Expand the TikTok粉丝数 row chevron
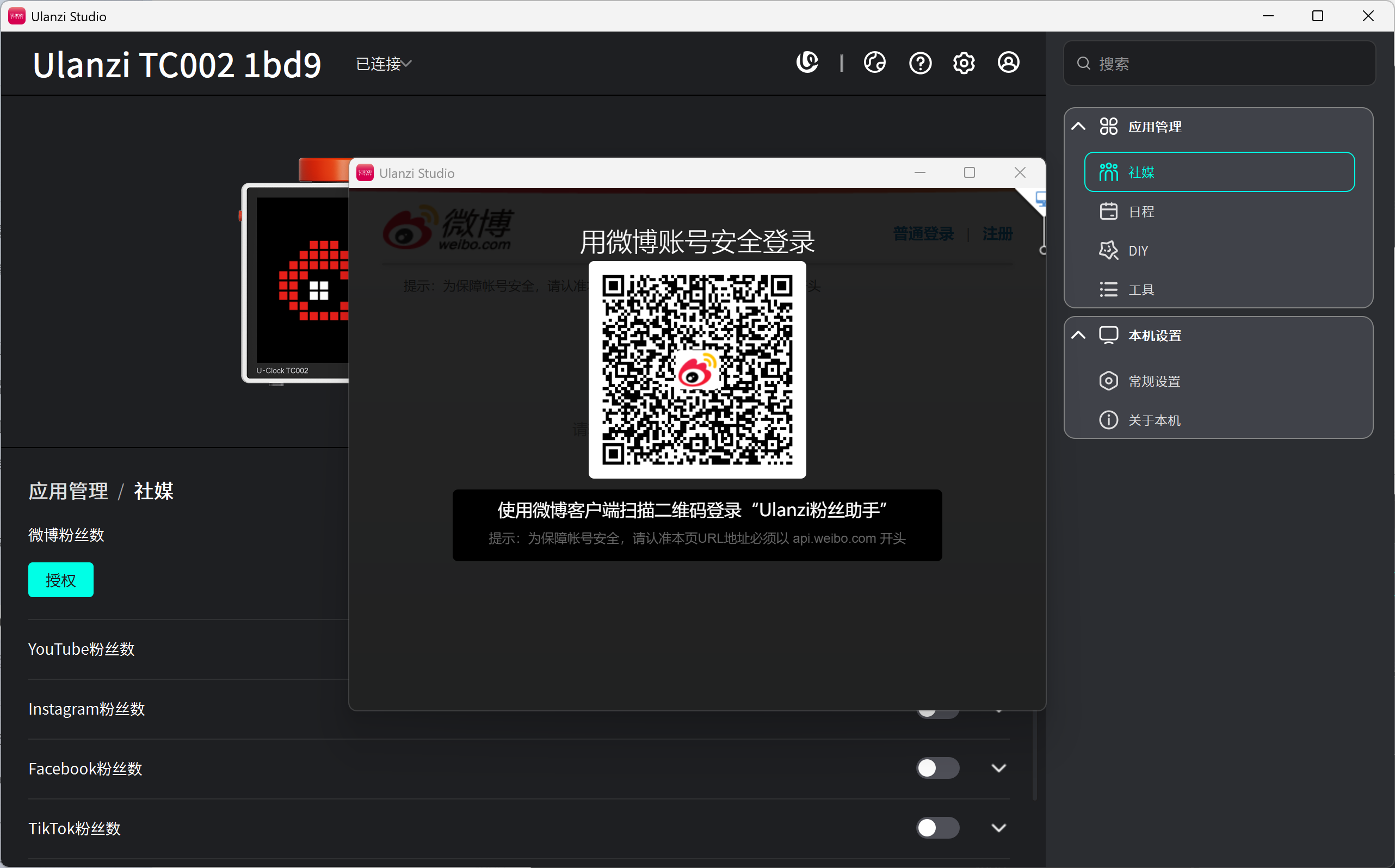Screen dimensions: 1395x868 (x=999, y=828)
